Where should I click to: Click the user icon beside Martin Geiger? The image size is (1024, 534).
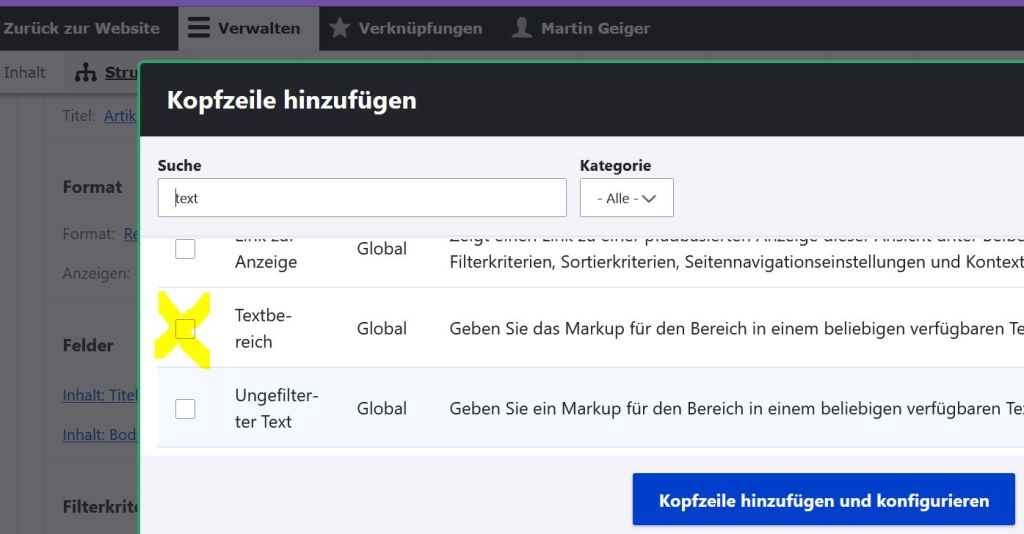pyautogui.click(x=521, y=28)
